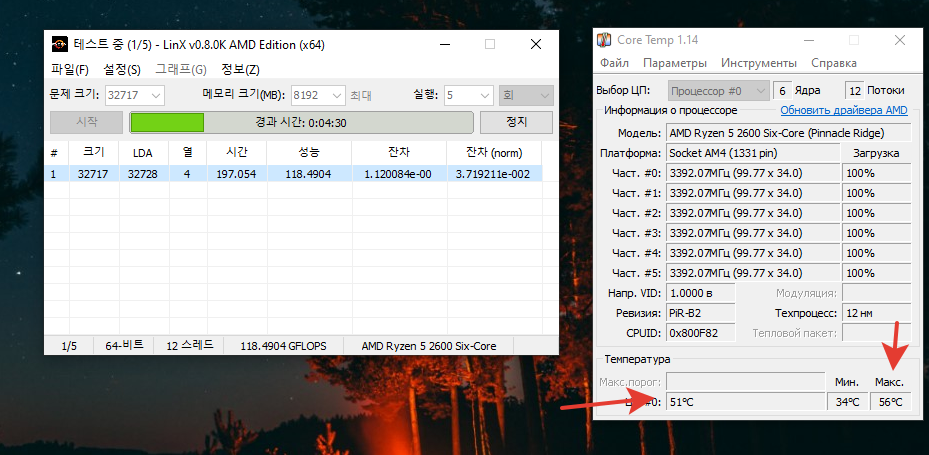Screen dimensions: 929x455
Task: Open the Файл menu in Core Temp
Action: (614, 63)
